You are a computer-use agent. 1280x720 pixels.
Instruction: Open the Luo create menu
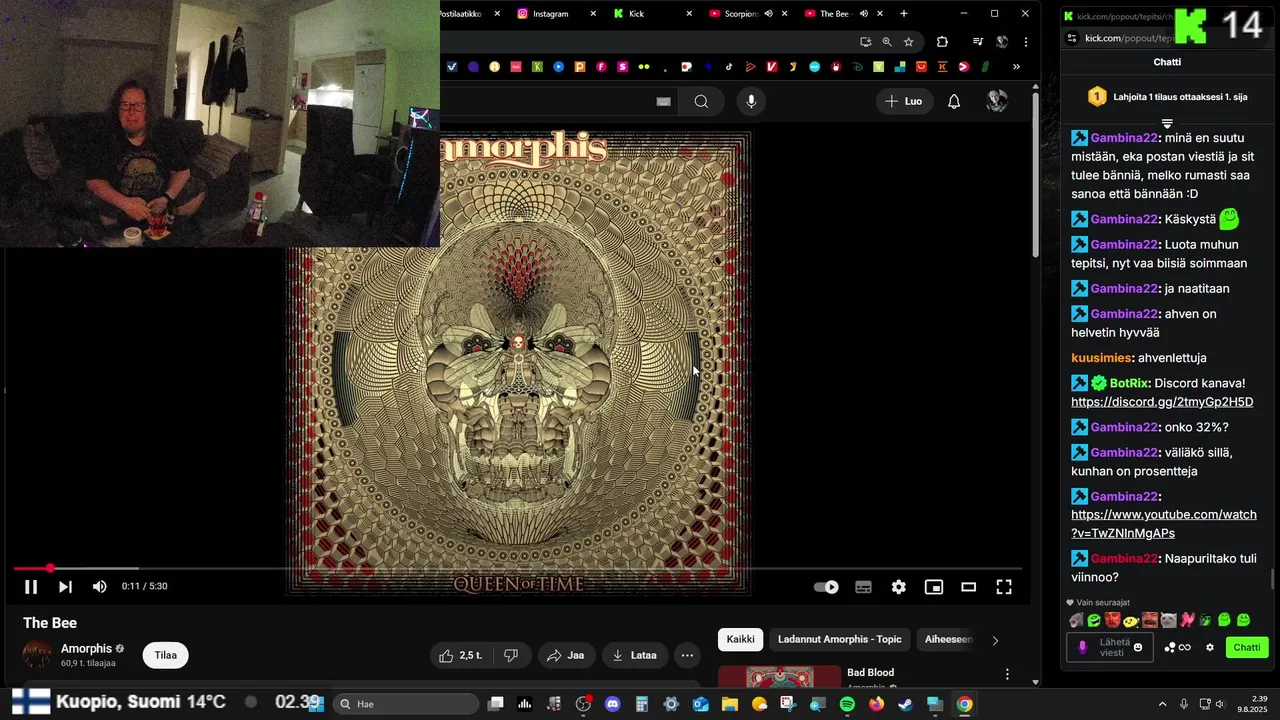(x=903, y=101)
